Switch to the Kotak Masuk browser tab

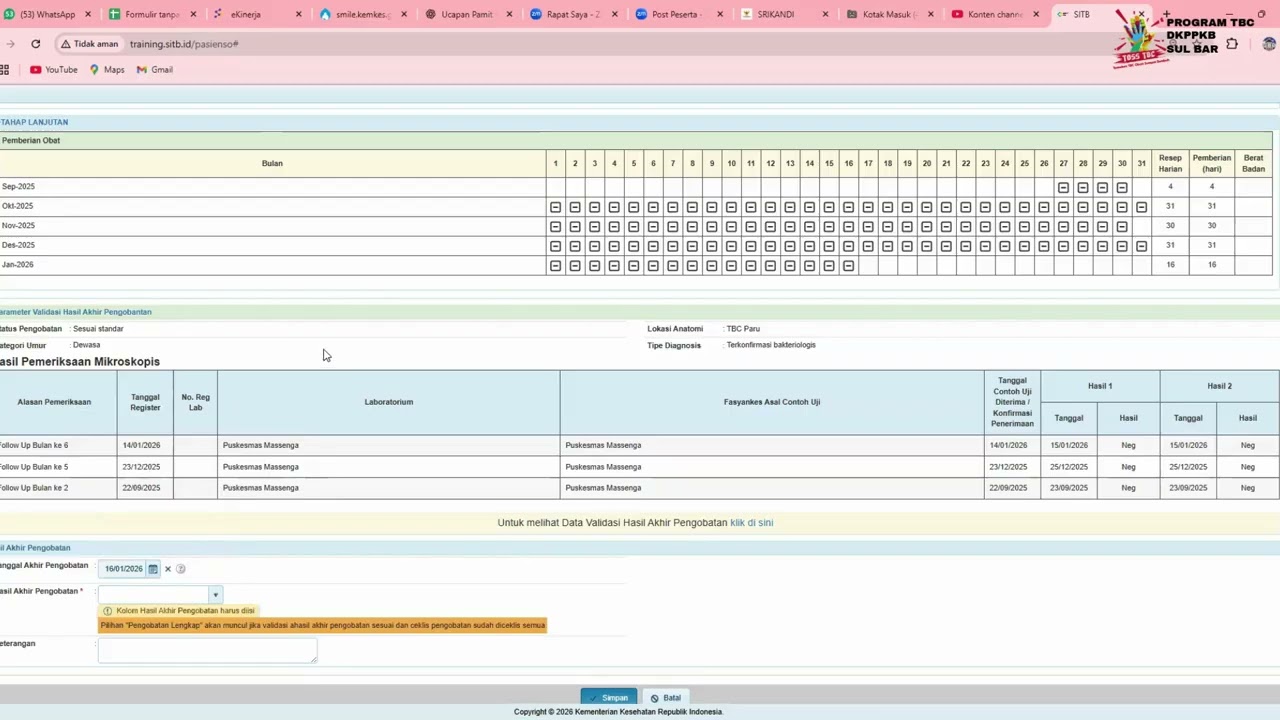tap(888, 15)
